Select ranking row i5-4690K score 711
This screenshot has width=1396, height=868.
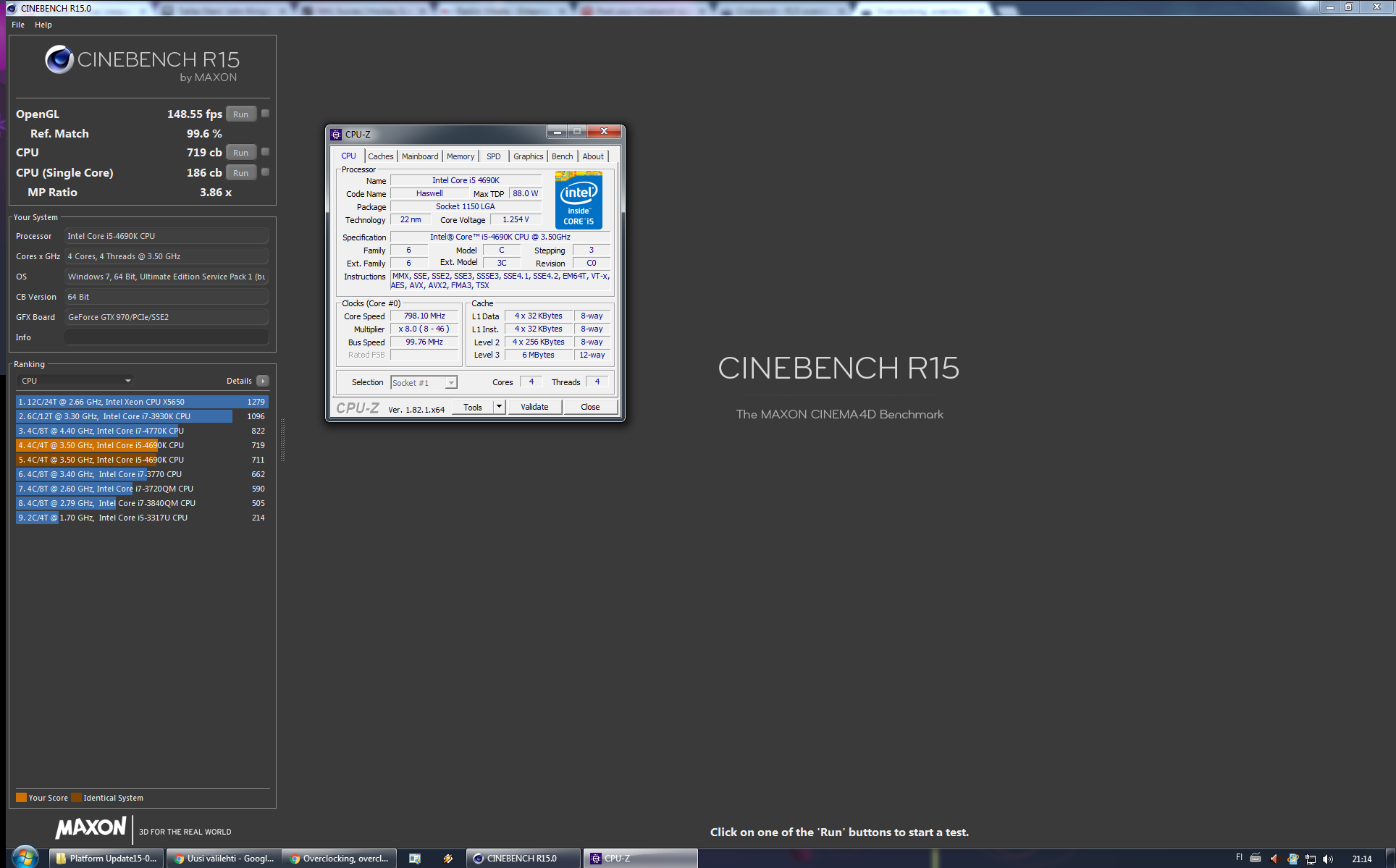142,460
